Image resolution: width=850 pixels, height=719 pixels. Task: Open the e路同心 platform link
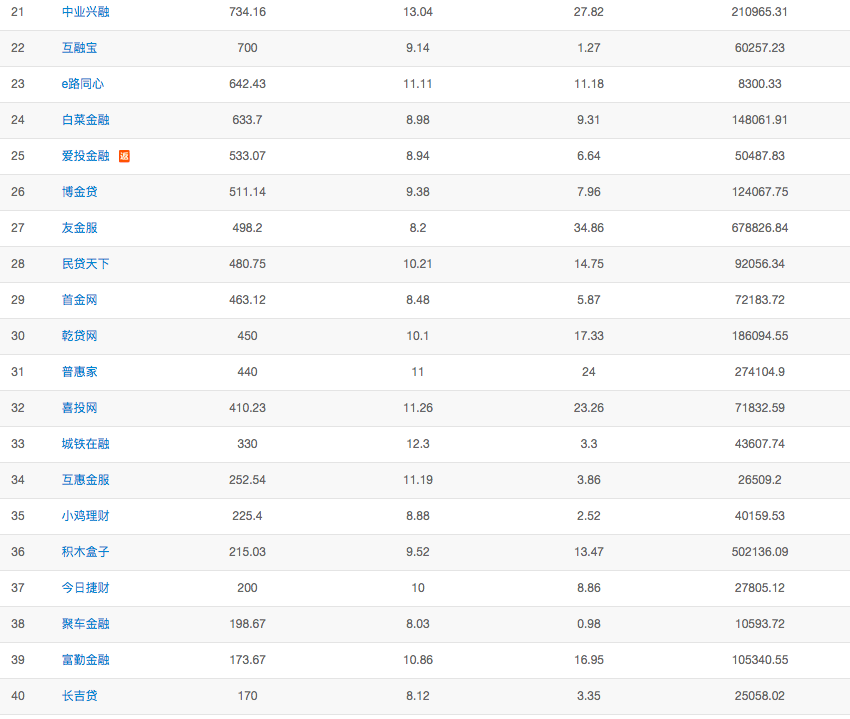coord(82,84)
